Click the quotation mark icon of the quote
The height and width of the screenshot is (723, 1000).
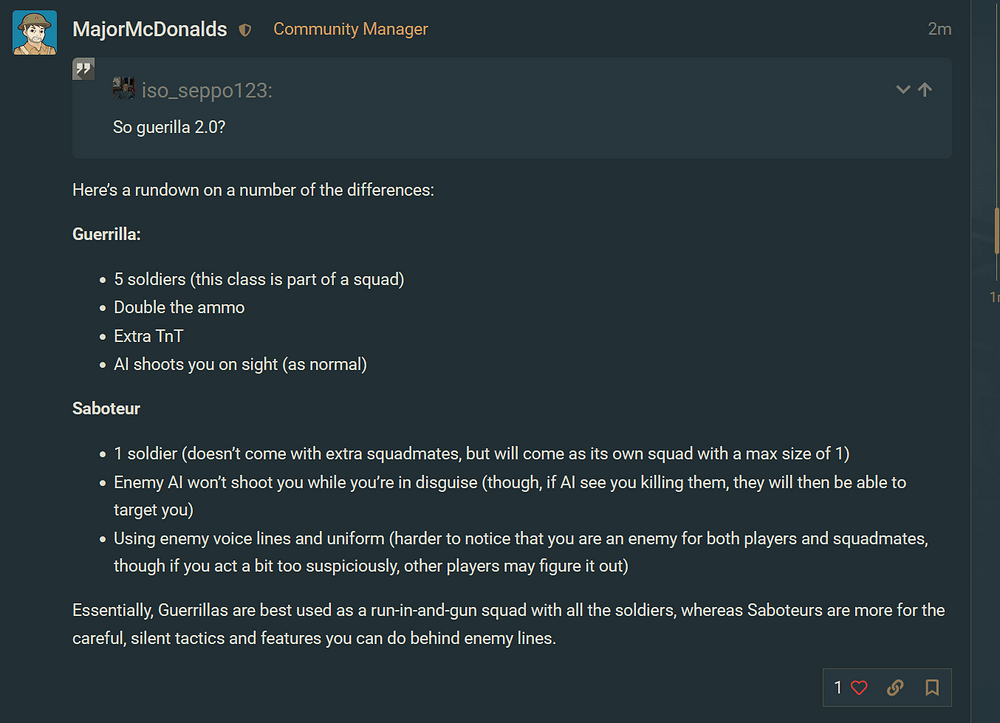84,70
